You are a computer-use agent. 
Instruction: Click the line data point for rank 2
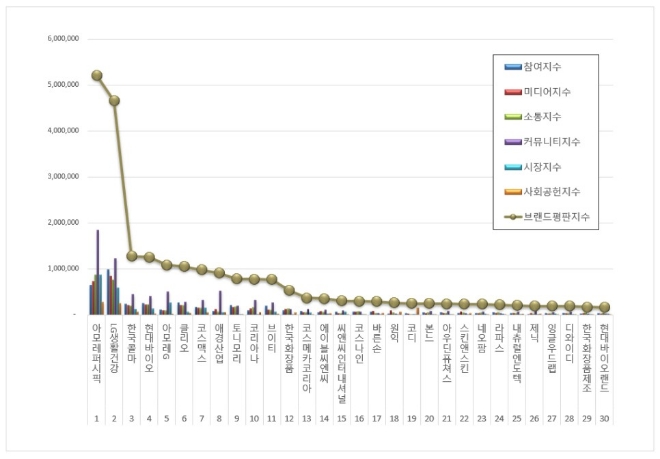pyautogui.click(x=115, y=100)
